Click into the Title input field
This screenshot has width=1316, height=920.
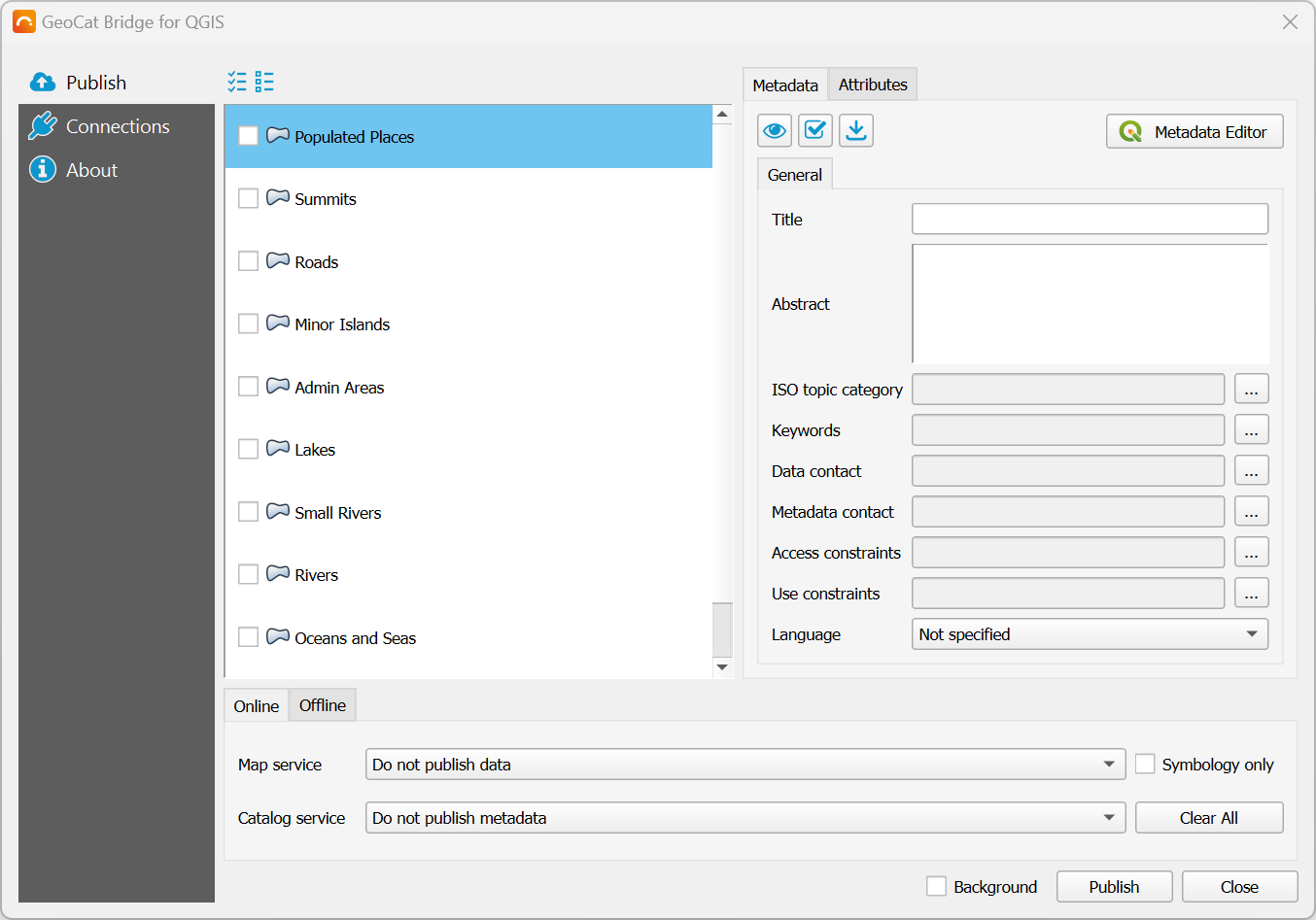[x=1090, y=220]
